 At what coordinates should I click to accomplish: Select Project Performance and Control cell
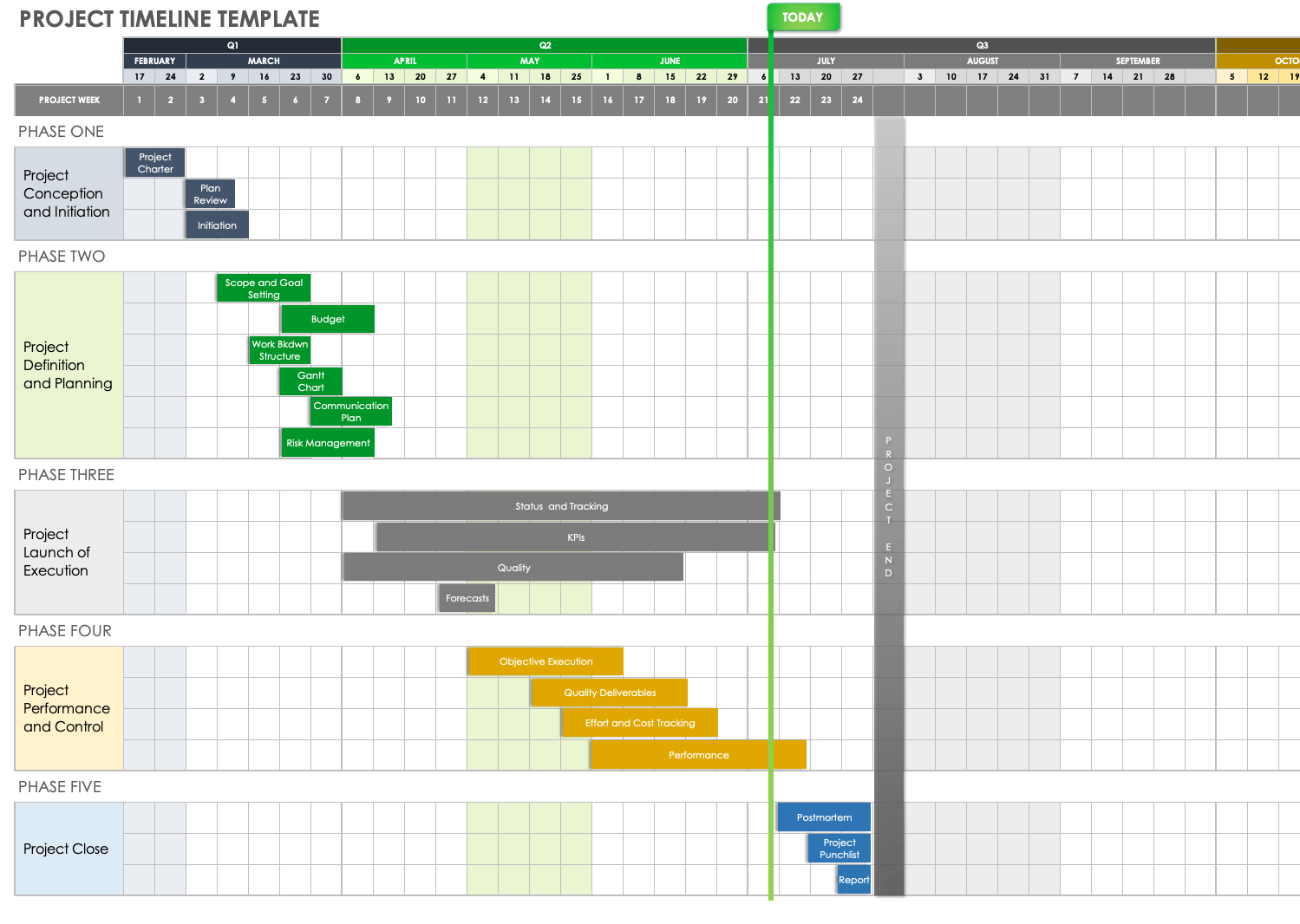coord(69,708)
